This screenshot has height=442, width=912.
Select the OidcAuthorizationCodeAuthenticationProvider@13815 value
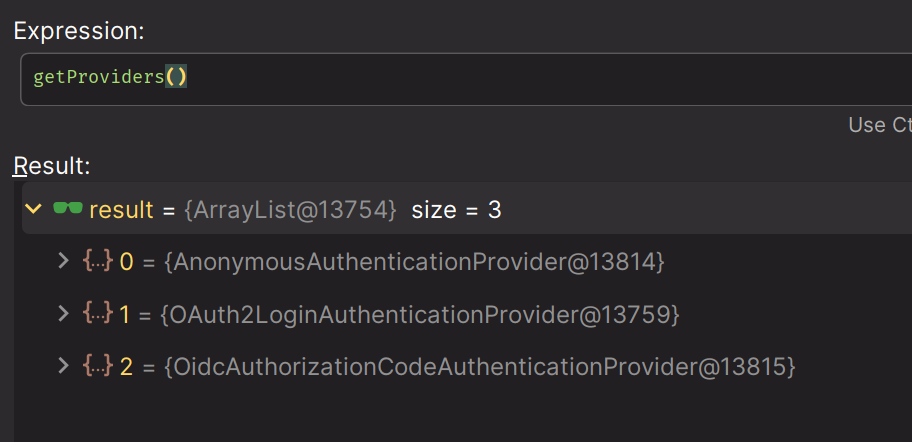pyautogui.click(x=479, y=366)
